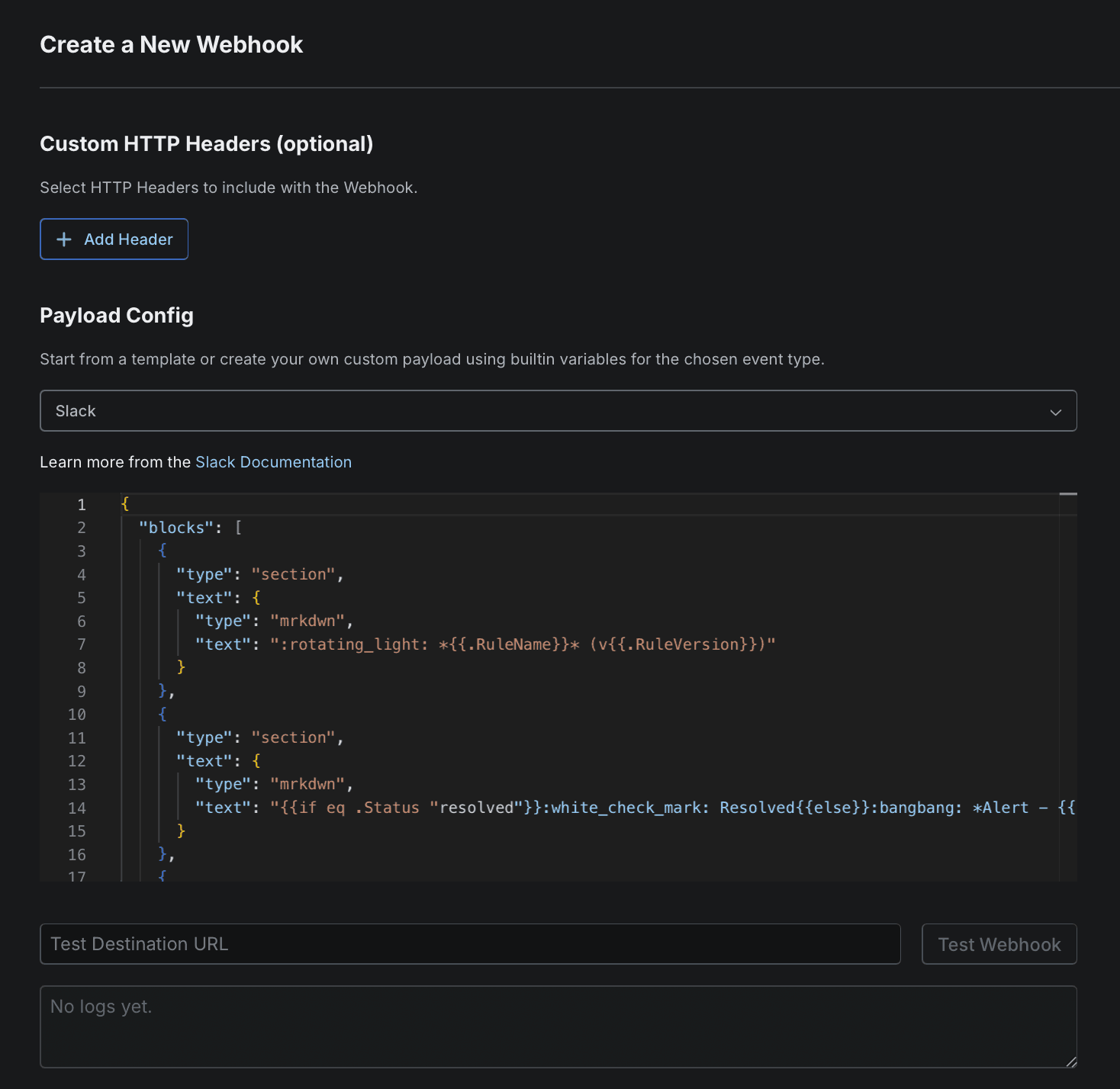1120x1089 pixels.
Task: Click the opening brace on line 3
Action: pos(162,551)
